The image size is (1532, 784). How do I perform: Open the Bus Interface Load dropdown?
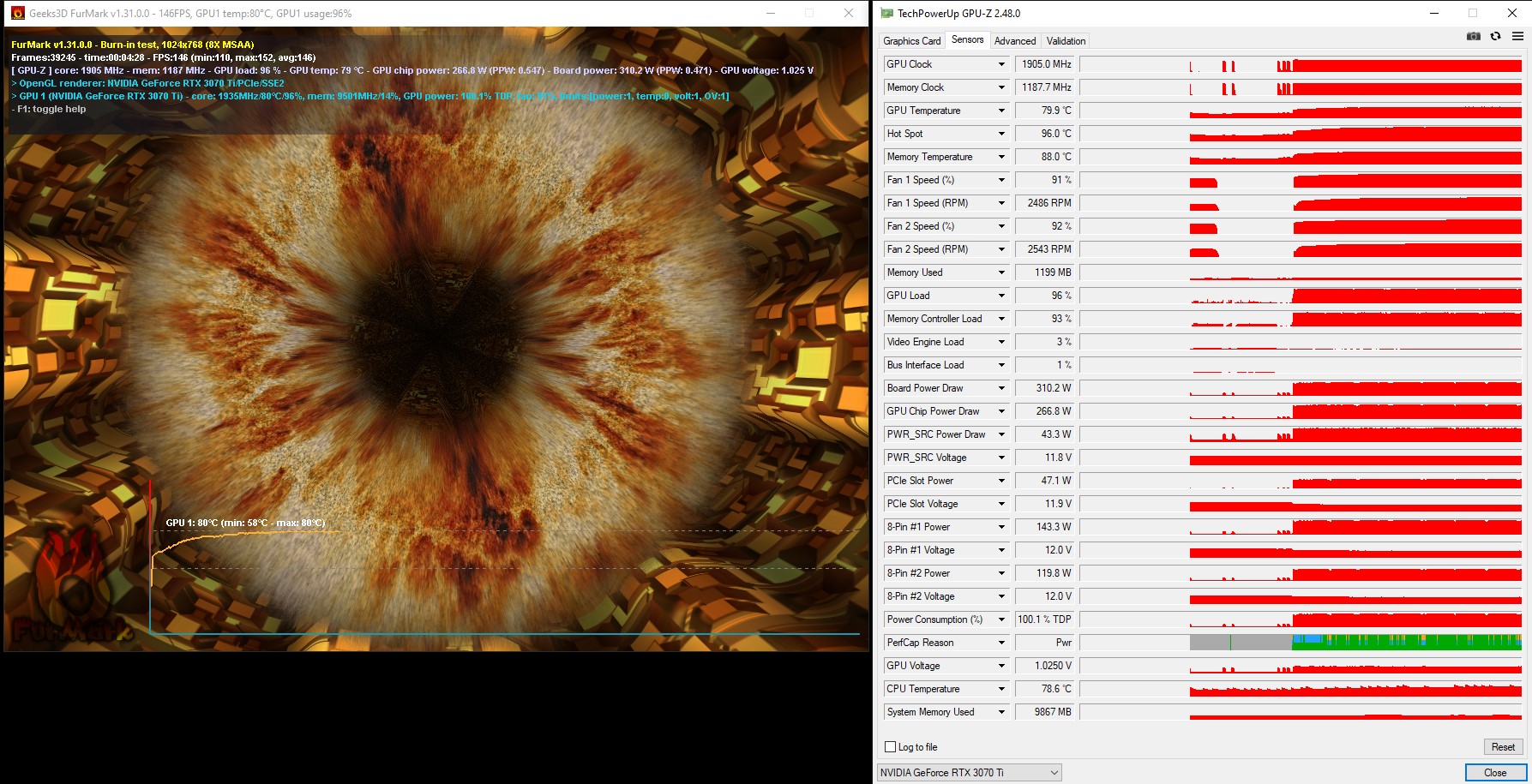1001,365
